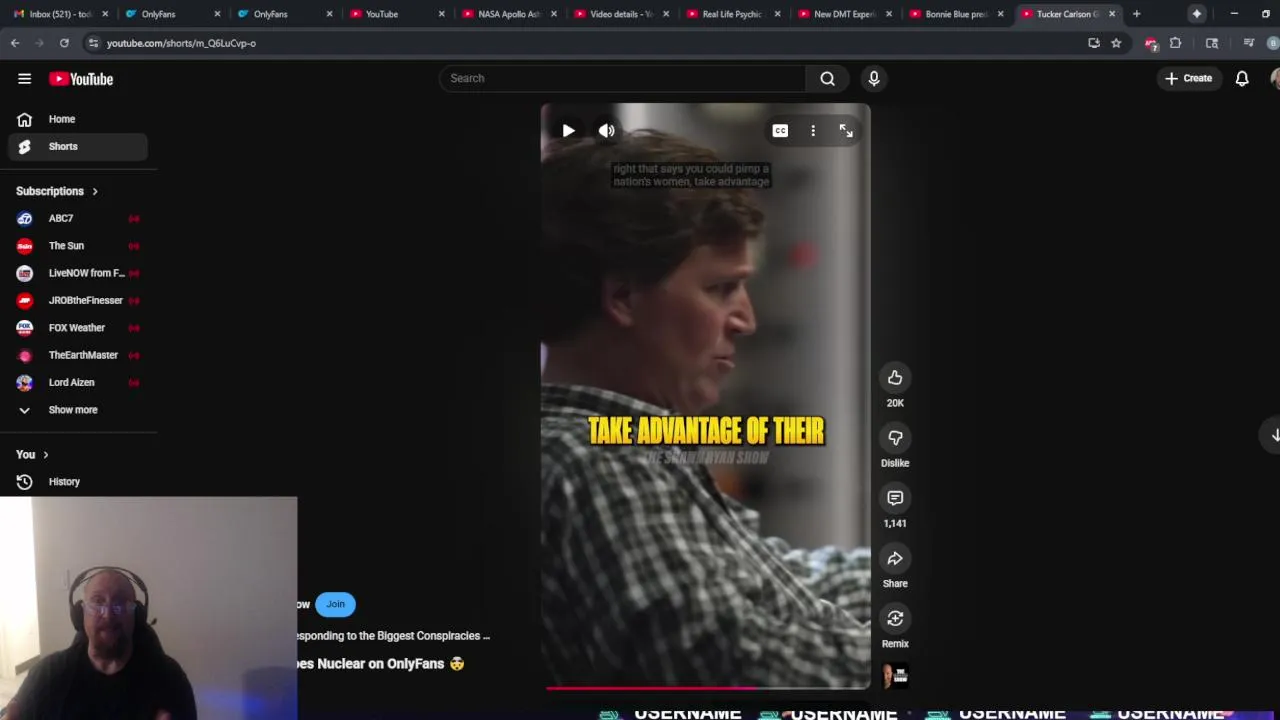Open the LiveNOW from FOX subscription
This screenshot has width=1280, height=720.
tap(78, 273)
